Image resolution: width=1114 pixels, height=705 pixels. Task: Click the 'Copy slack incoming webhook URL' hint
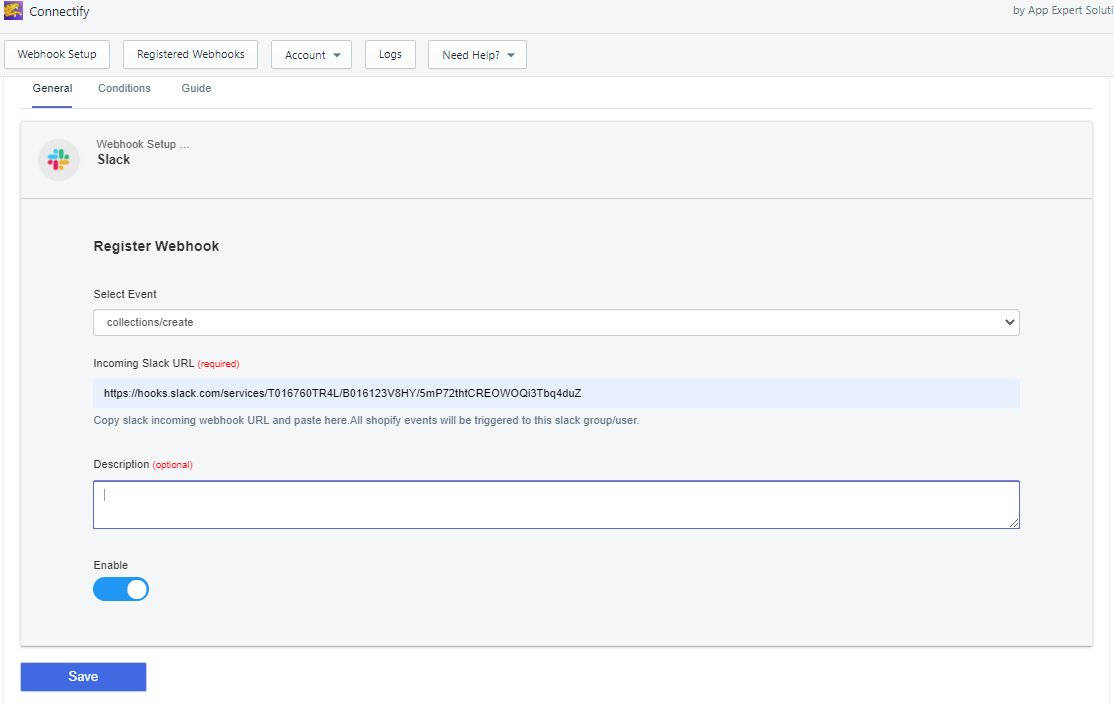pos(367,421)
